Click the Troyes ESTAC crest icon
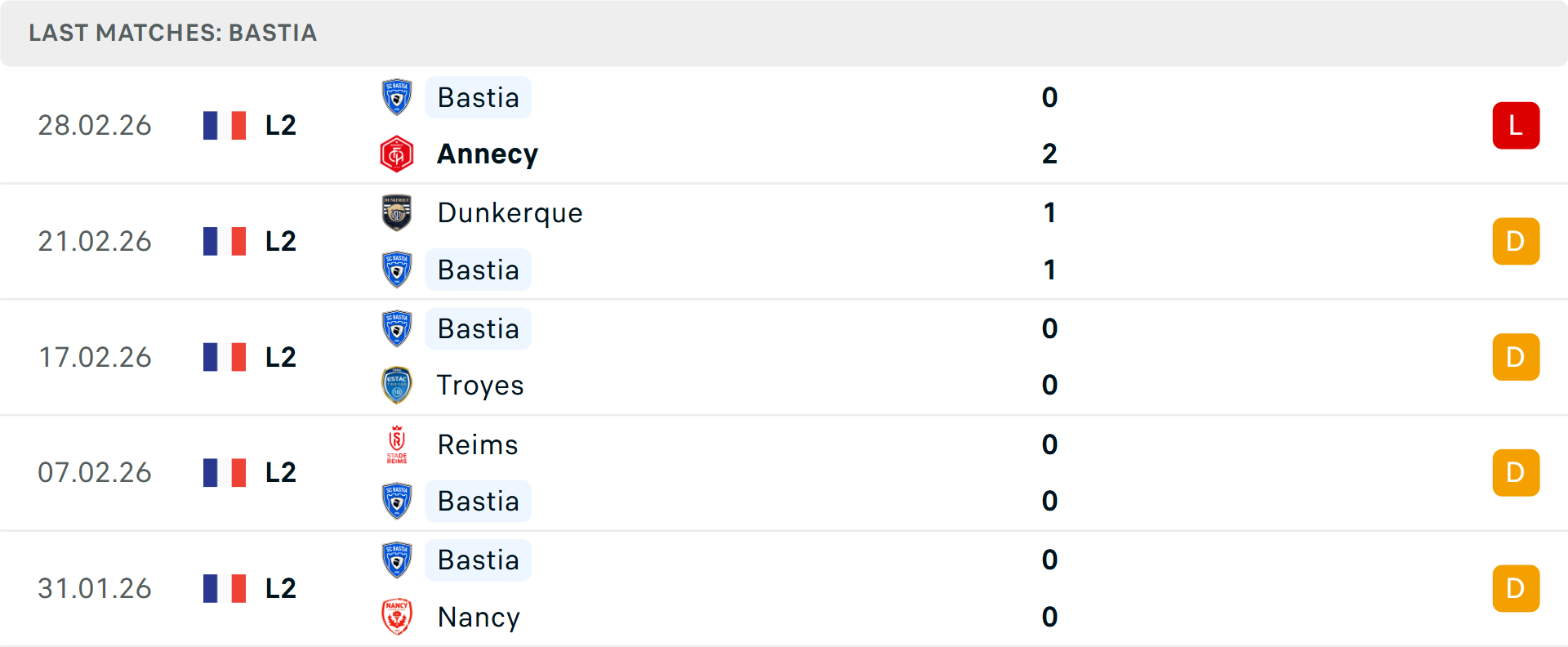 pyautogui.click(x=397, y=386)
